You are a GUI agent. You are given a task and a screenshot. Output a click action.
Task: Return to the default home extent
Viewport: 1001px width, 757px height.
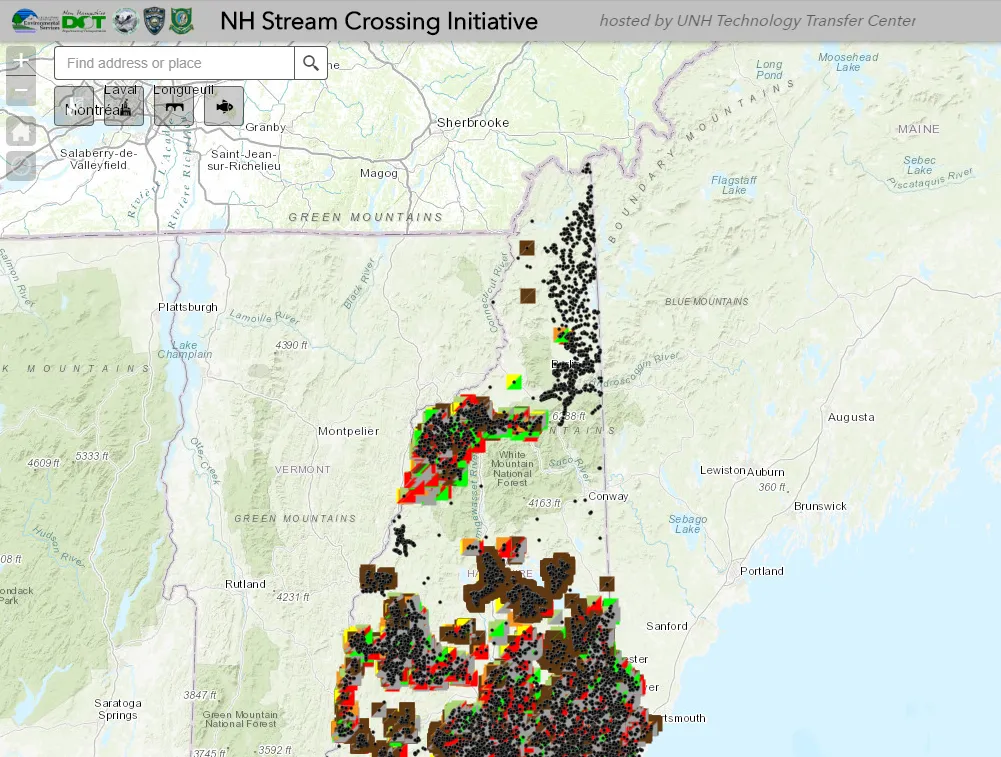pyautogui.click(x=21, y=132)
